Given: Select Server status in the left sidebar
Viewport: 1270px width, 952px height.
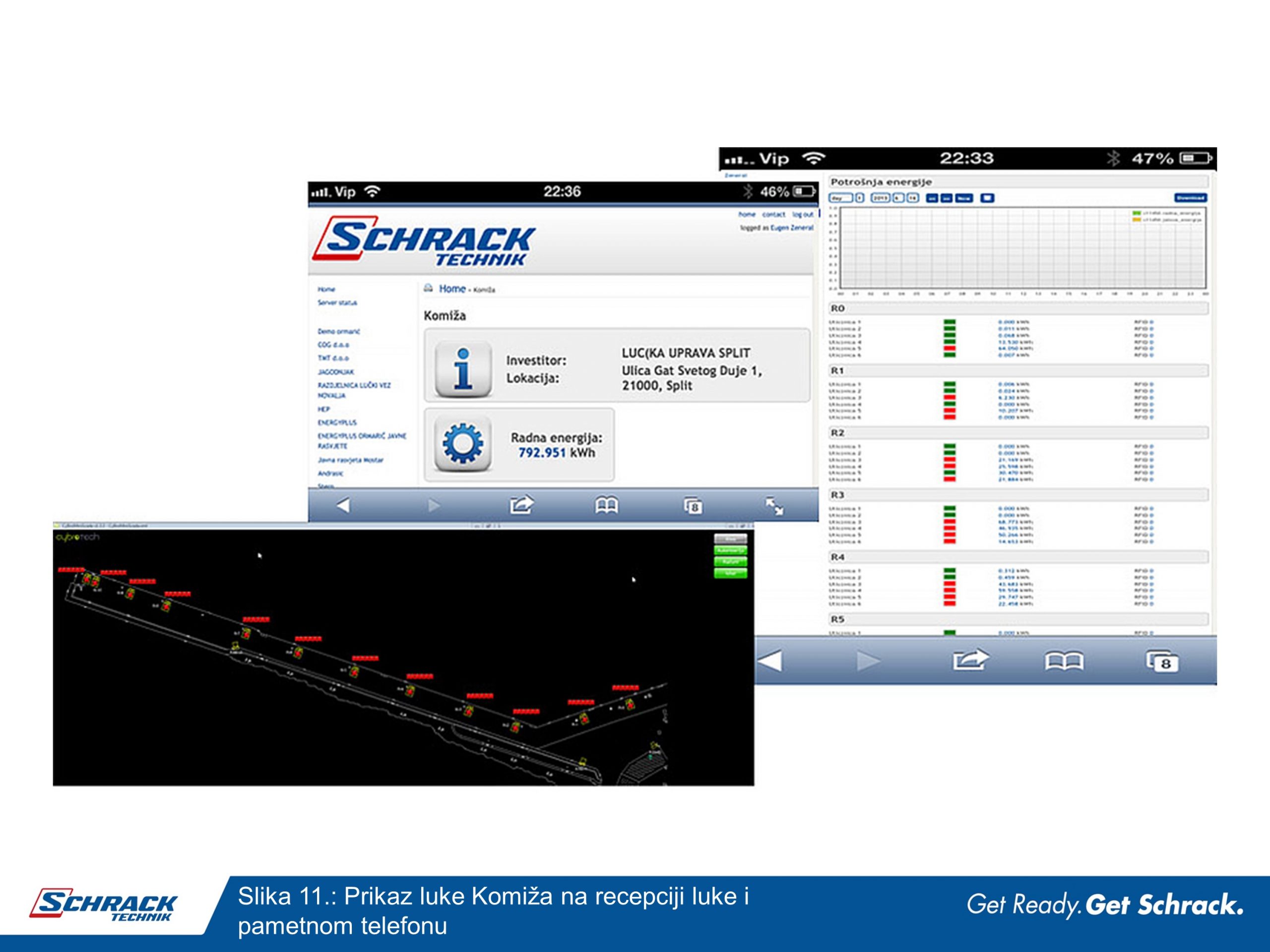Looking at the screenshot, I should [337, 302].
